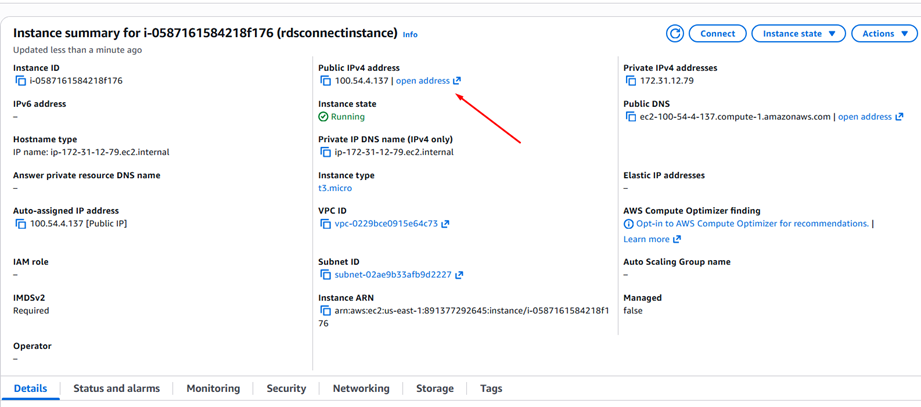
Task: Click external link icon next to Public DNS
Action: click(x=899, y=117)
